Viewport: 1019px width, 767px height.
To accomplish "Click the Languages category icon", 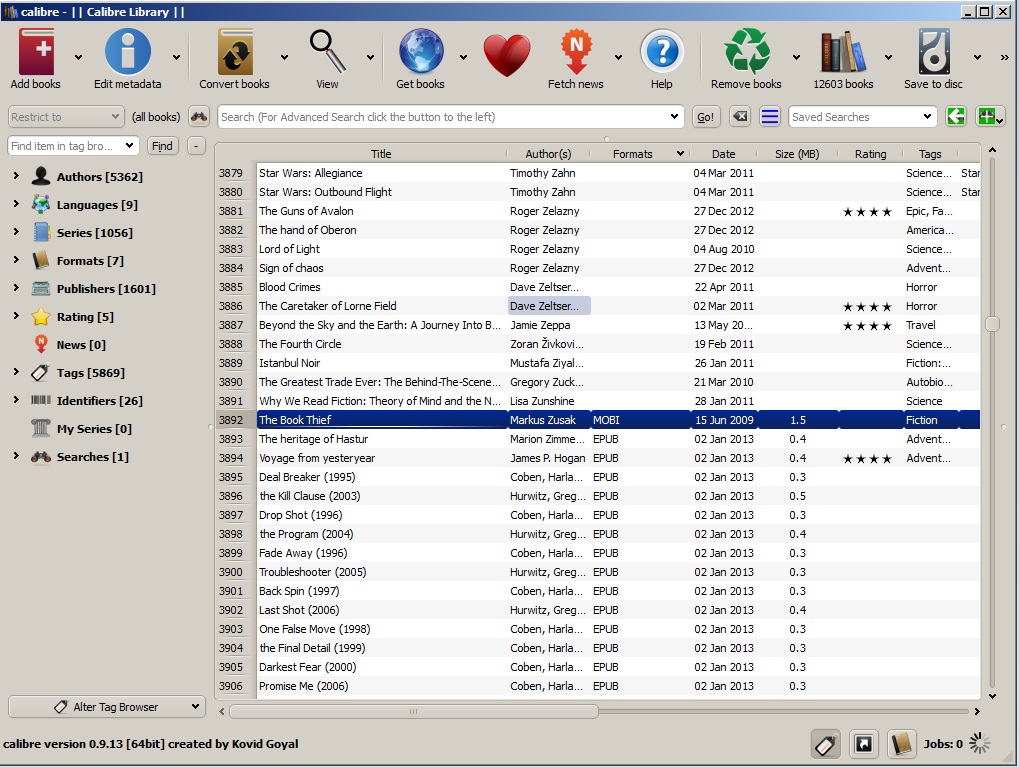I will [41, 204].
